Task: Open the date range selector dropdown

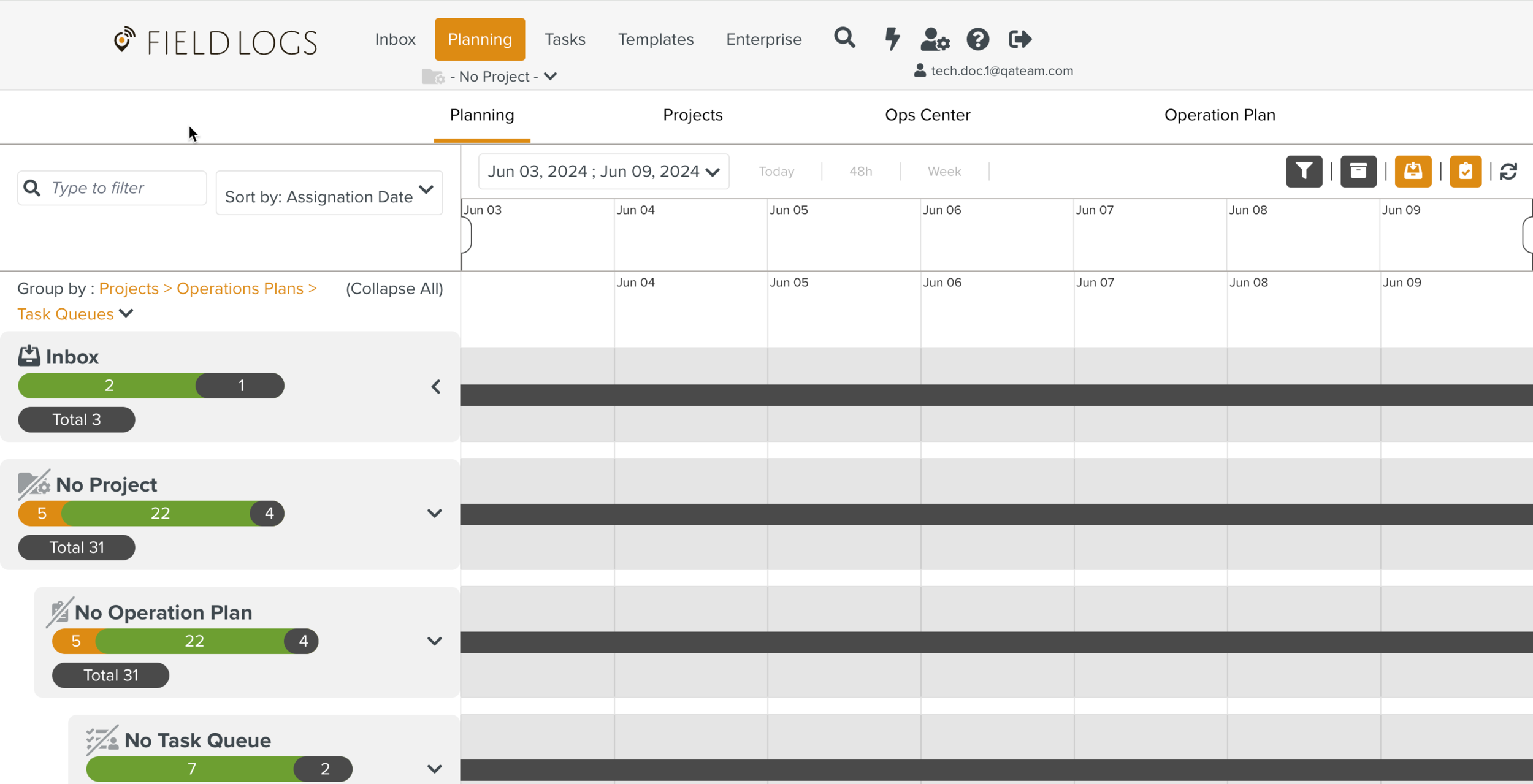Action: [x=603, y=171]
